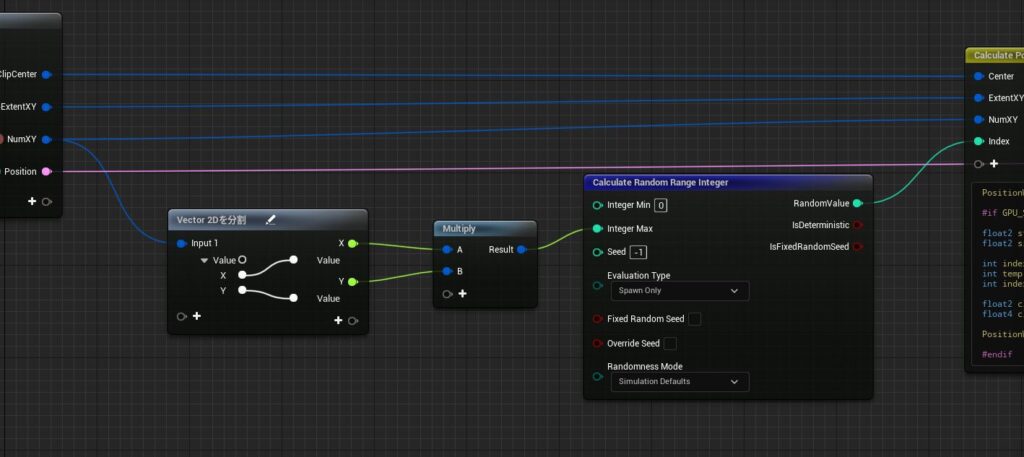Click the ExtentXY input pin on Calculate node
Viewport: 1024px width, 457px height.
point(978,98)
